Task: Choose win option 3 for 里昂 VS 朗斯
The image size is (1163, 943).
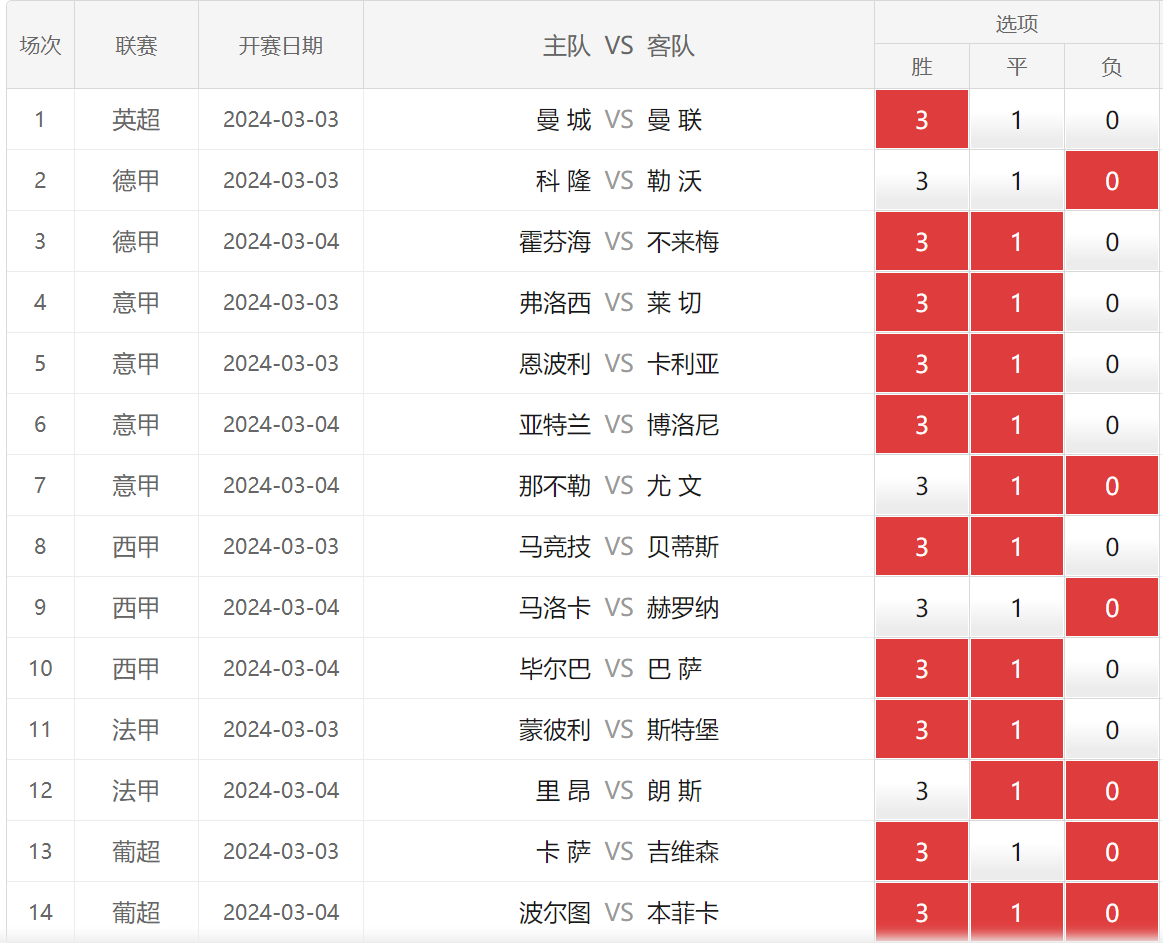Action: pyautogui.click(x=921, y=790)
